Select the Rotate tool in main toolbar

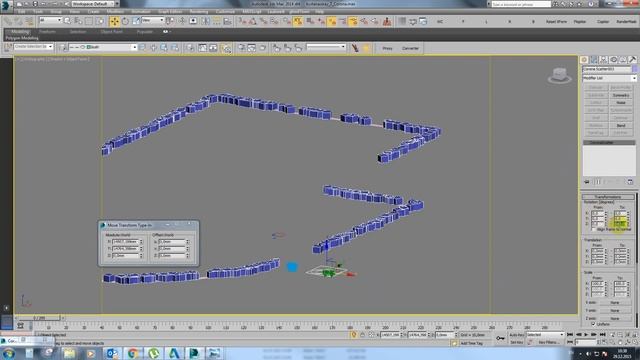tap(125, 21)
